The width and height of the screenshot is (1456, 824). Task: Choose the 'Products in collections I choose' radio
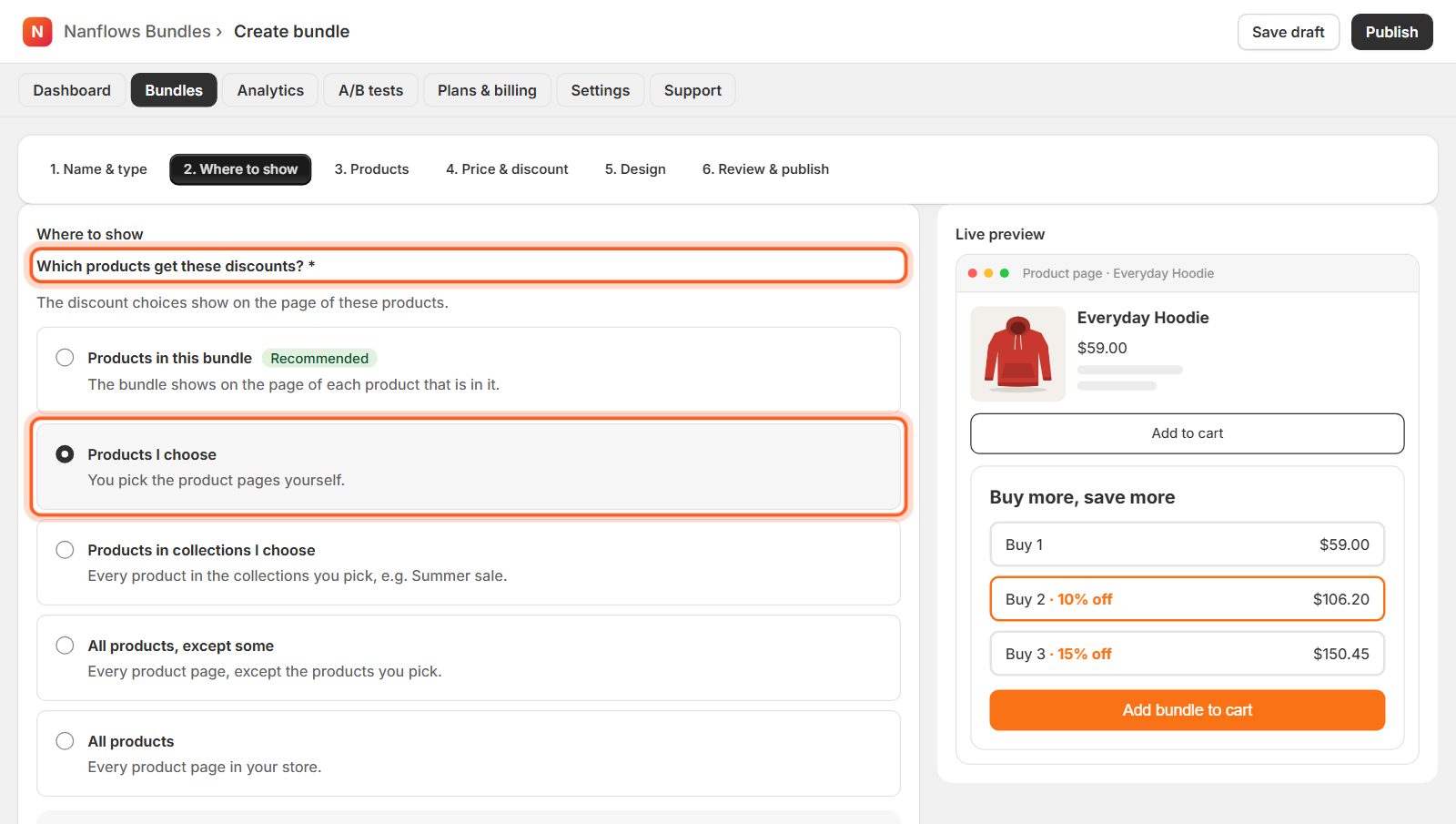pyautogui.click(x=65, y=550)
